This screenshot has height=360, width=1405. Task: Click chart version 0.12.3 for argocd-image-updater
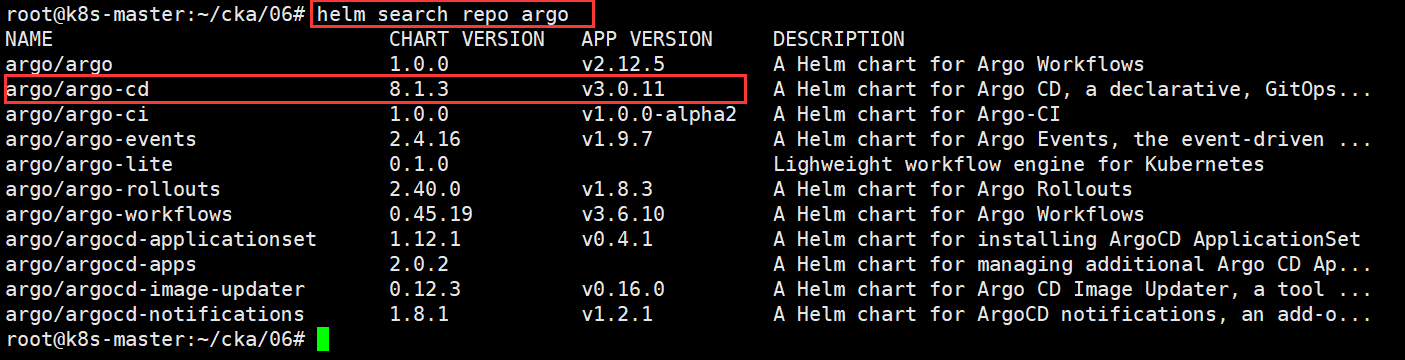click(x=425, y=290)
